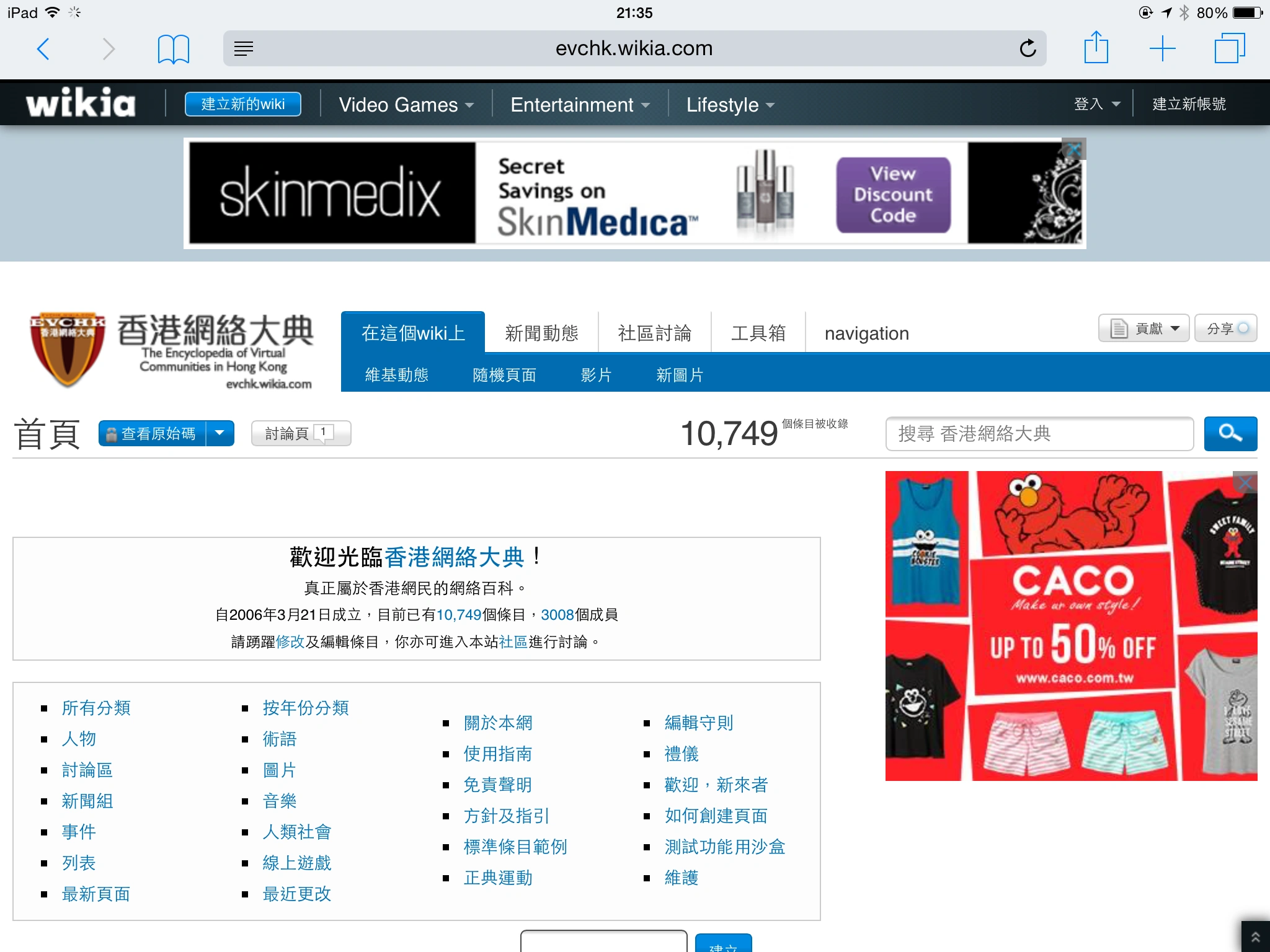1270x952 pixels.
Task: Show all open tabs icon
Action: (1229, 48)
